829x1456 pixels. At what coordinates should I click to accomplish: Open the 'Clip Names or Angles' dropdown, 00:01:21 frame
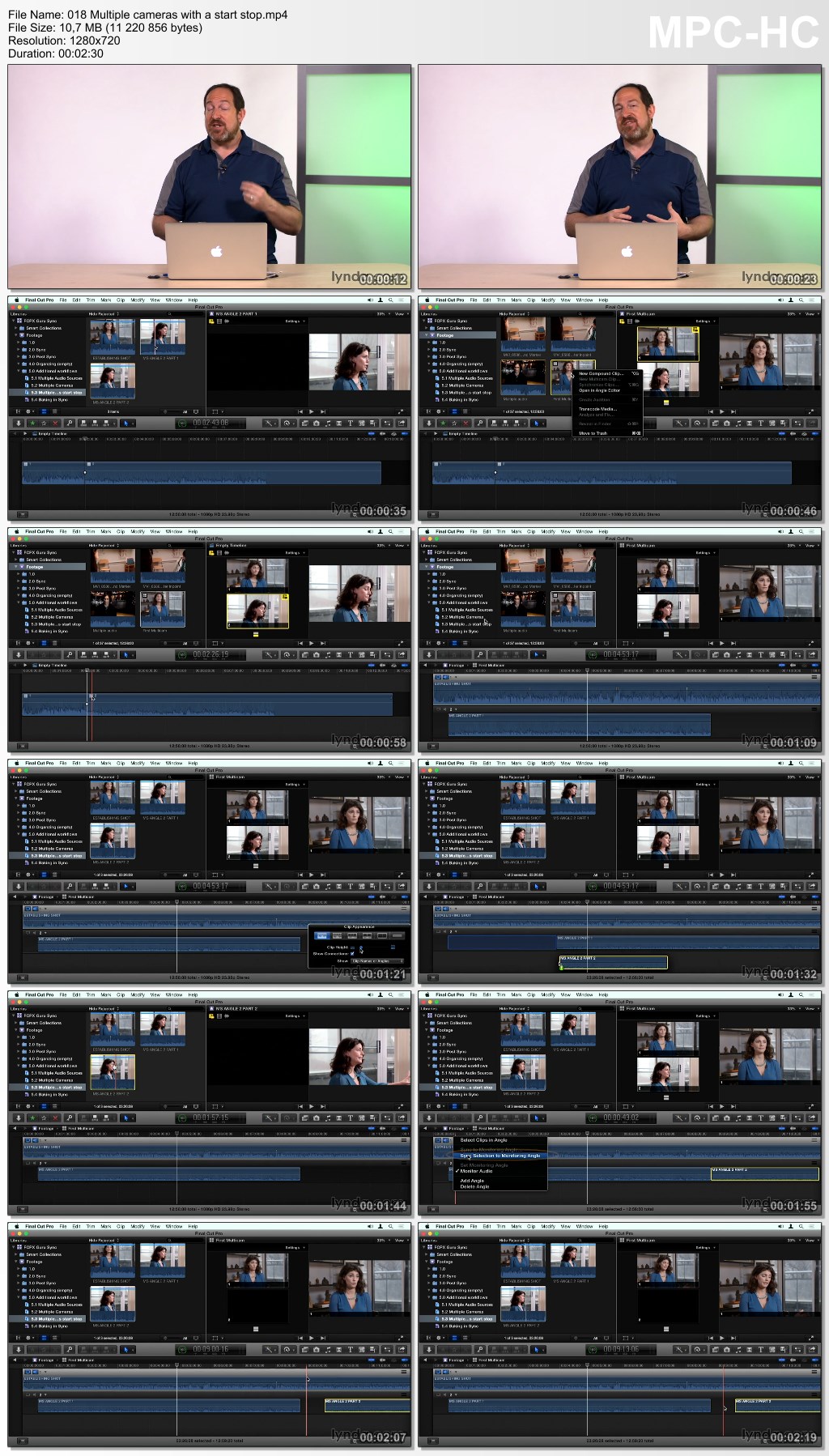377,960
